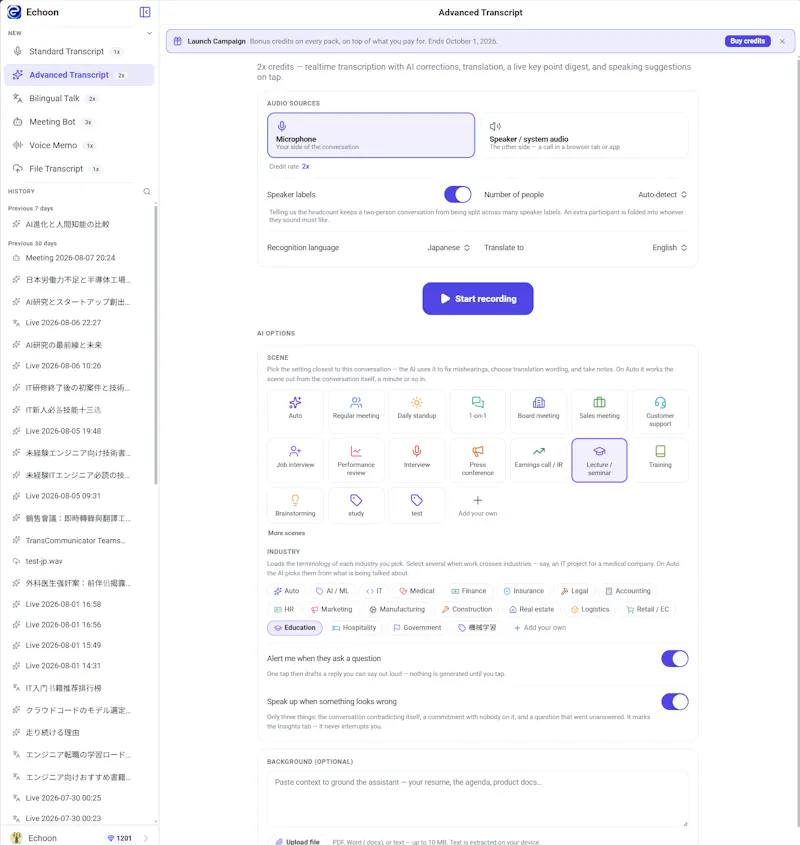Screen dimensions: 800x845
Task: Open Echoon account menu chevron
Action: (146, 838)
